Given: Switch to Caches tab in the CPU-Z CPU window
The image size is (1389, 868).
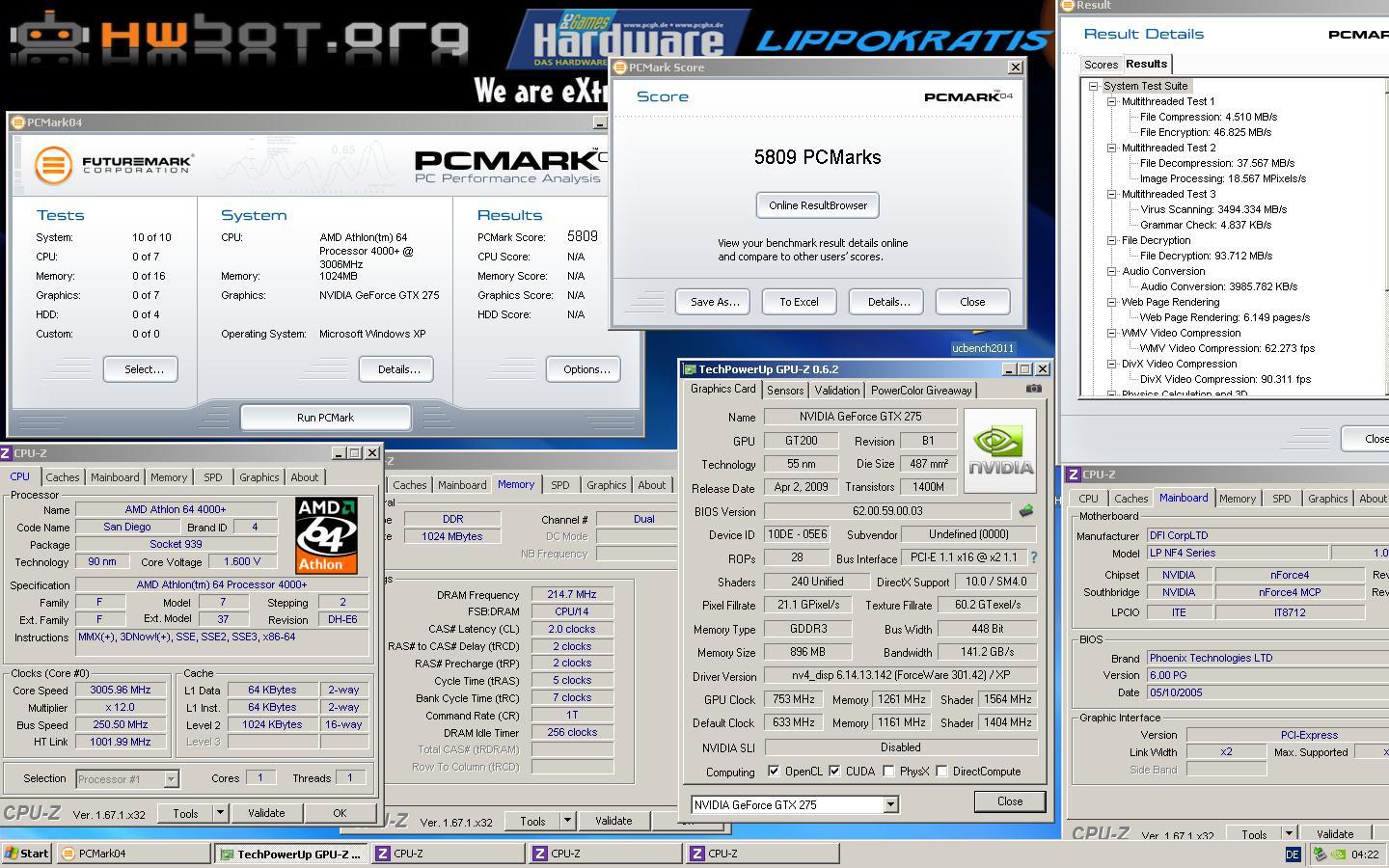Looking at the screenshot, I should tap(63, 477).
